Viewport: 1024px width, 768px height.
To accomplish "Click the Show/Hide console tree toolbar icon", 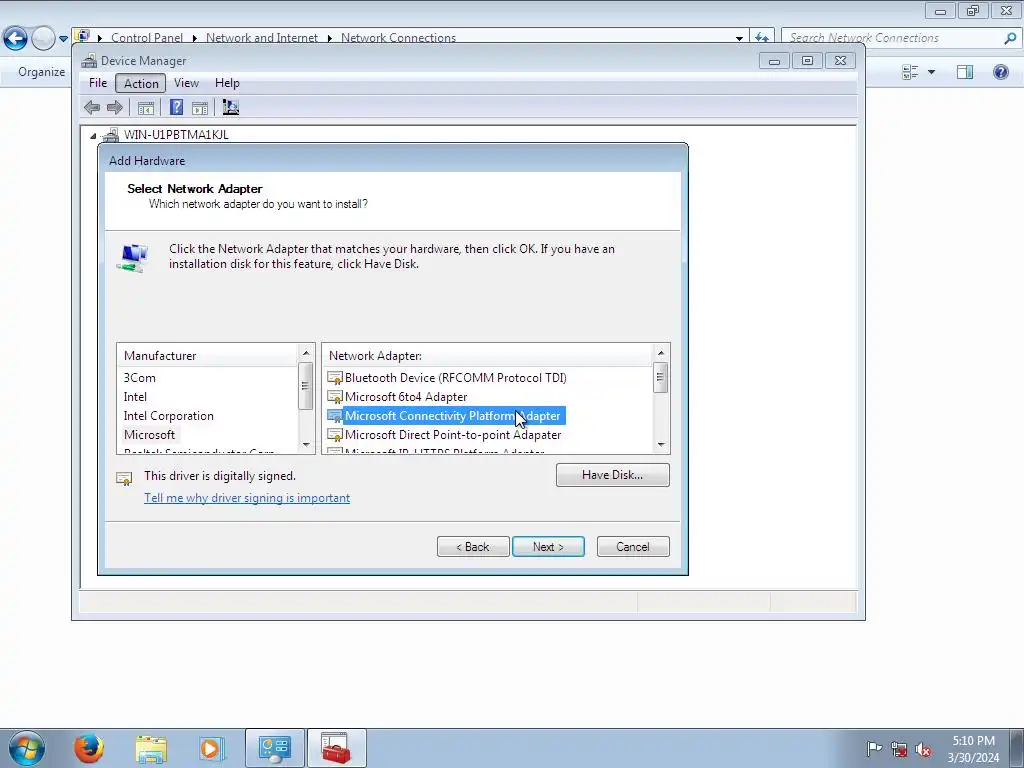I will click(x=146, y=108).
